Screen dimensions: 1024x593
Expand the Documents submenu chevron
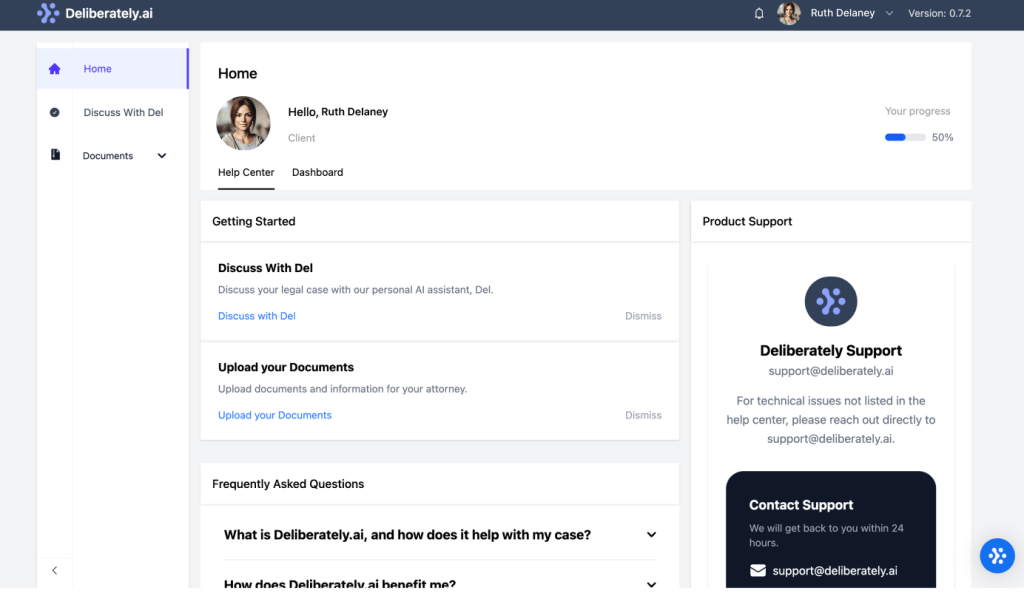(162, 156)
